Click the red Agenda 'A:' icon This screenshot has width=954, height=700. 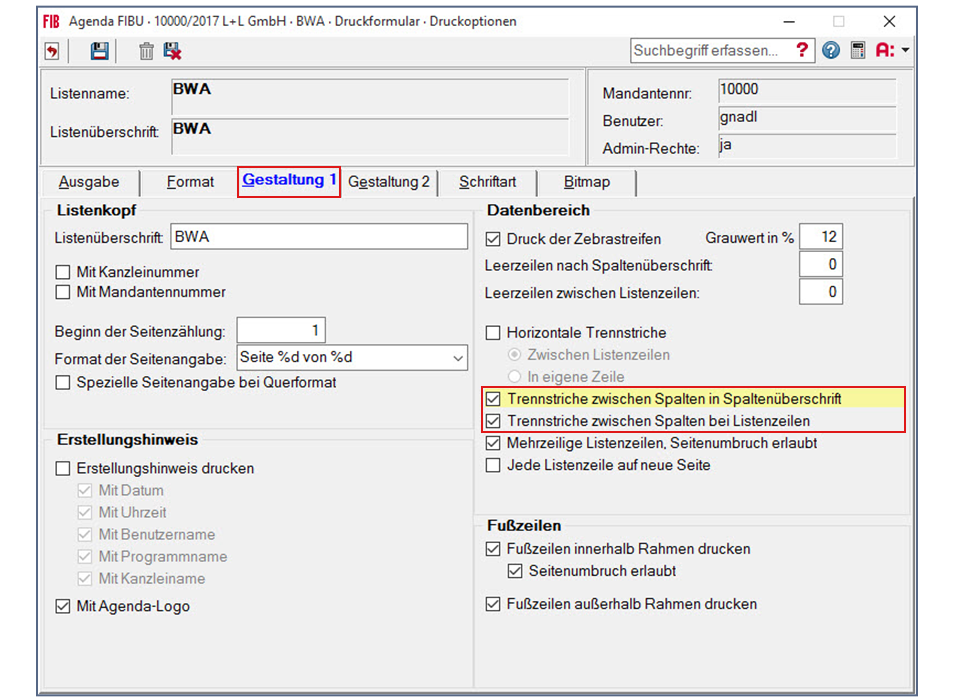[884, 50]
